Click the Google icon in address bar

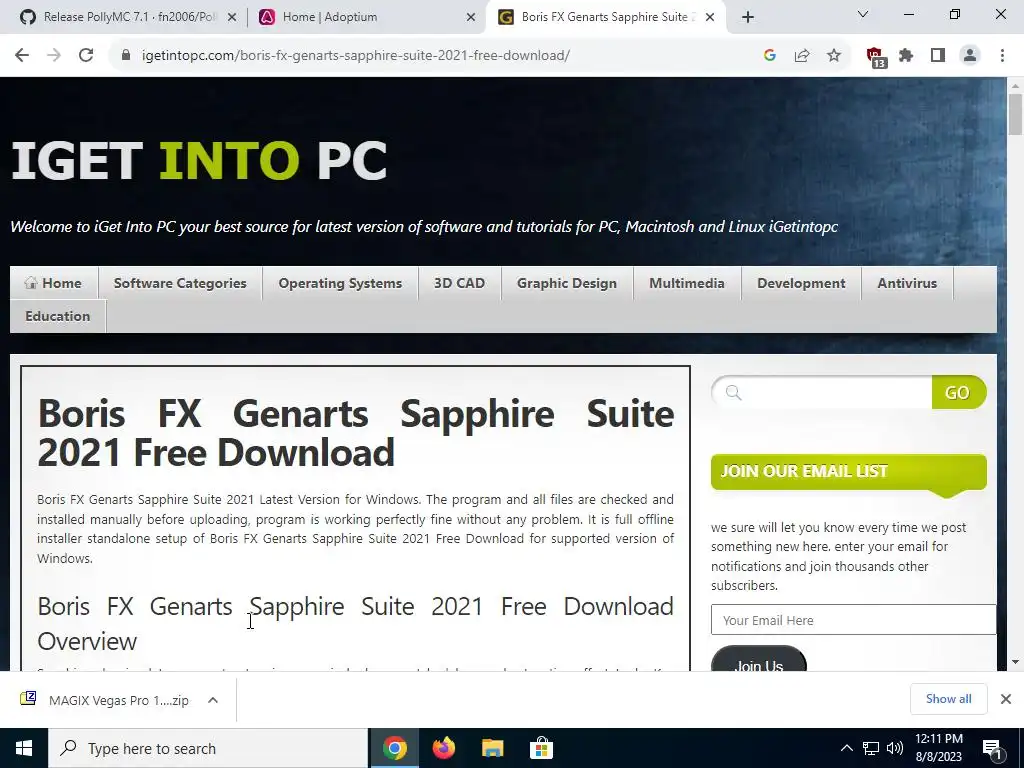769,56
